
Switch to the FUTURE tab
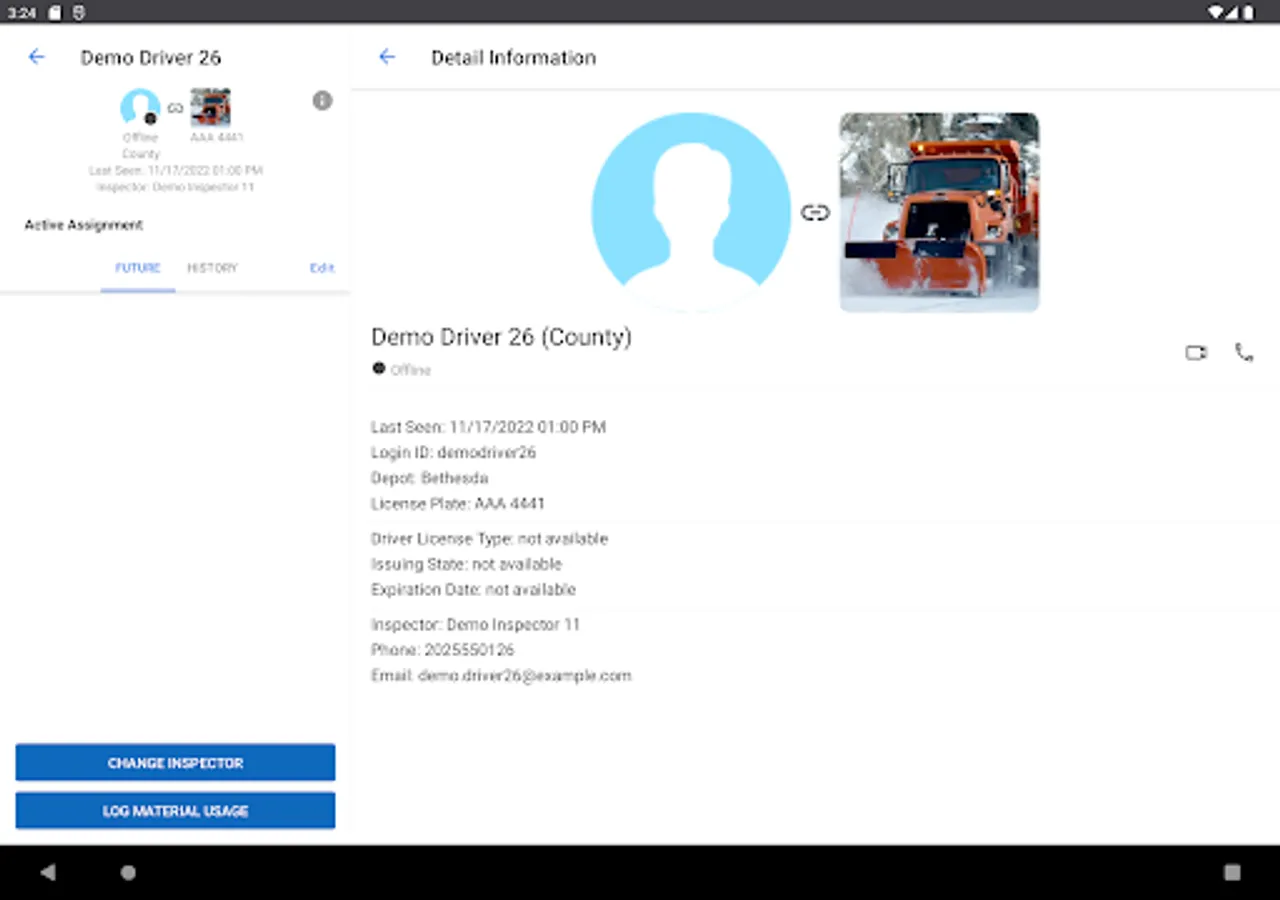tap(138, 268)
